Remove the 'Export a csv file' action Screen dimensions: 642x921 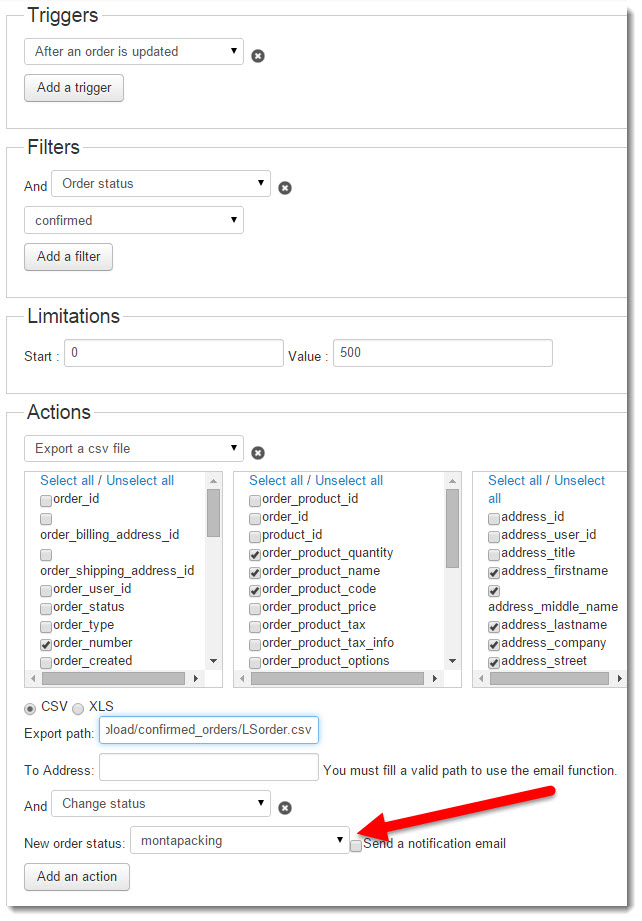[258, 453]
